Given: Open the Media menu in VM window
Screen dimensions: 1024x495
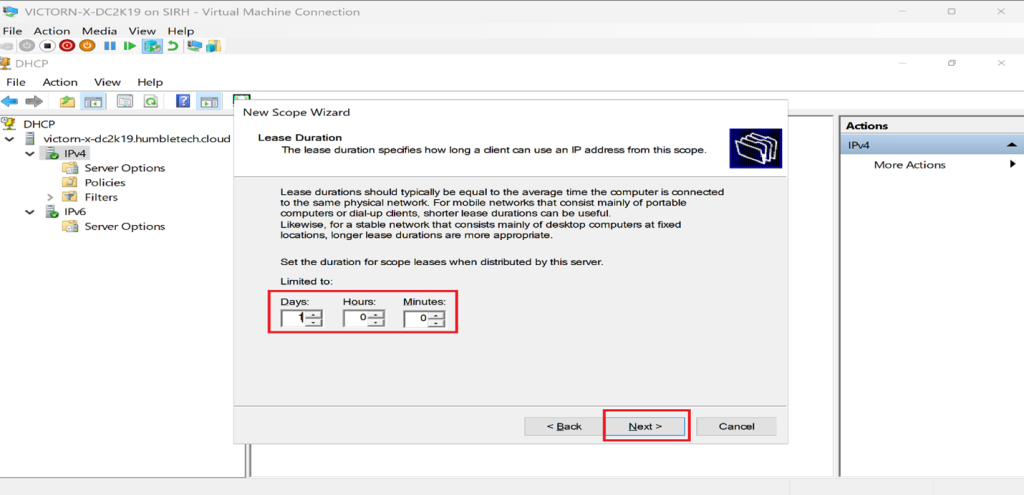Looking at the screenshot, I should (x=99, y=31).
